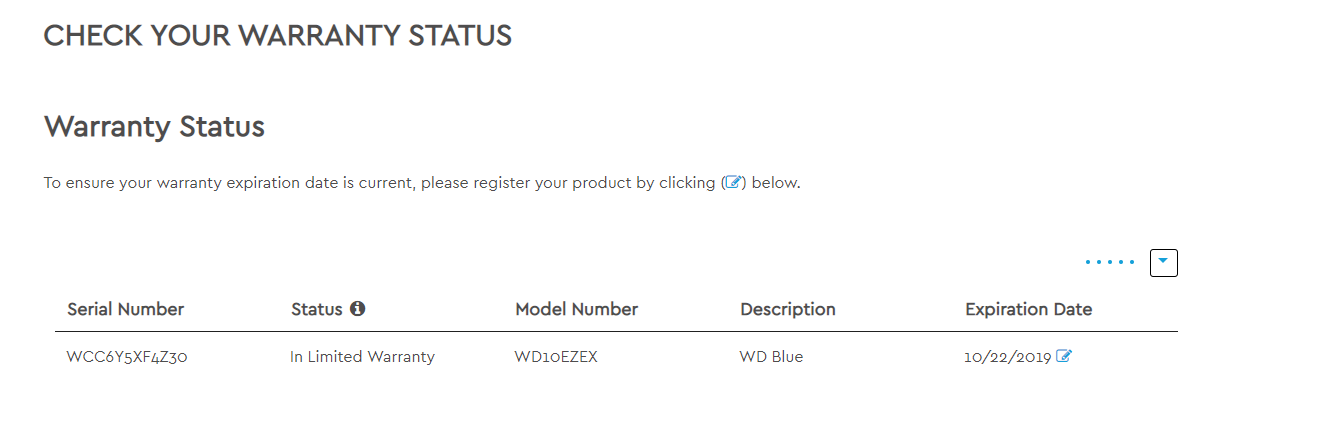Image resolution: width=1325 pixels, height=424 pixels.
Task: Open the dropdown arrow box above the table
Action: point(1164,262)
